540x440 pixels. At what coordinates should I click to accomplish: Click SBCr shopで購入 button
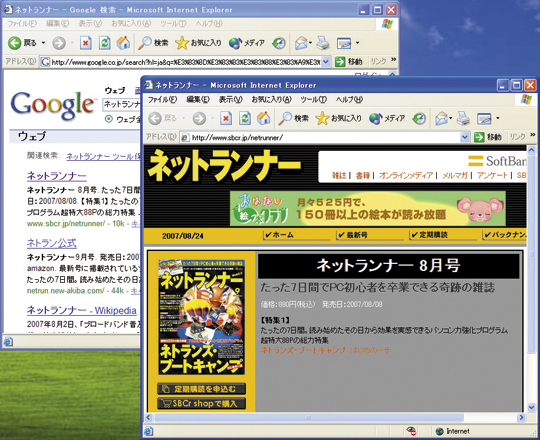[201, 403]
